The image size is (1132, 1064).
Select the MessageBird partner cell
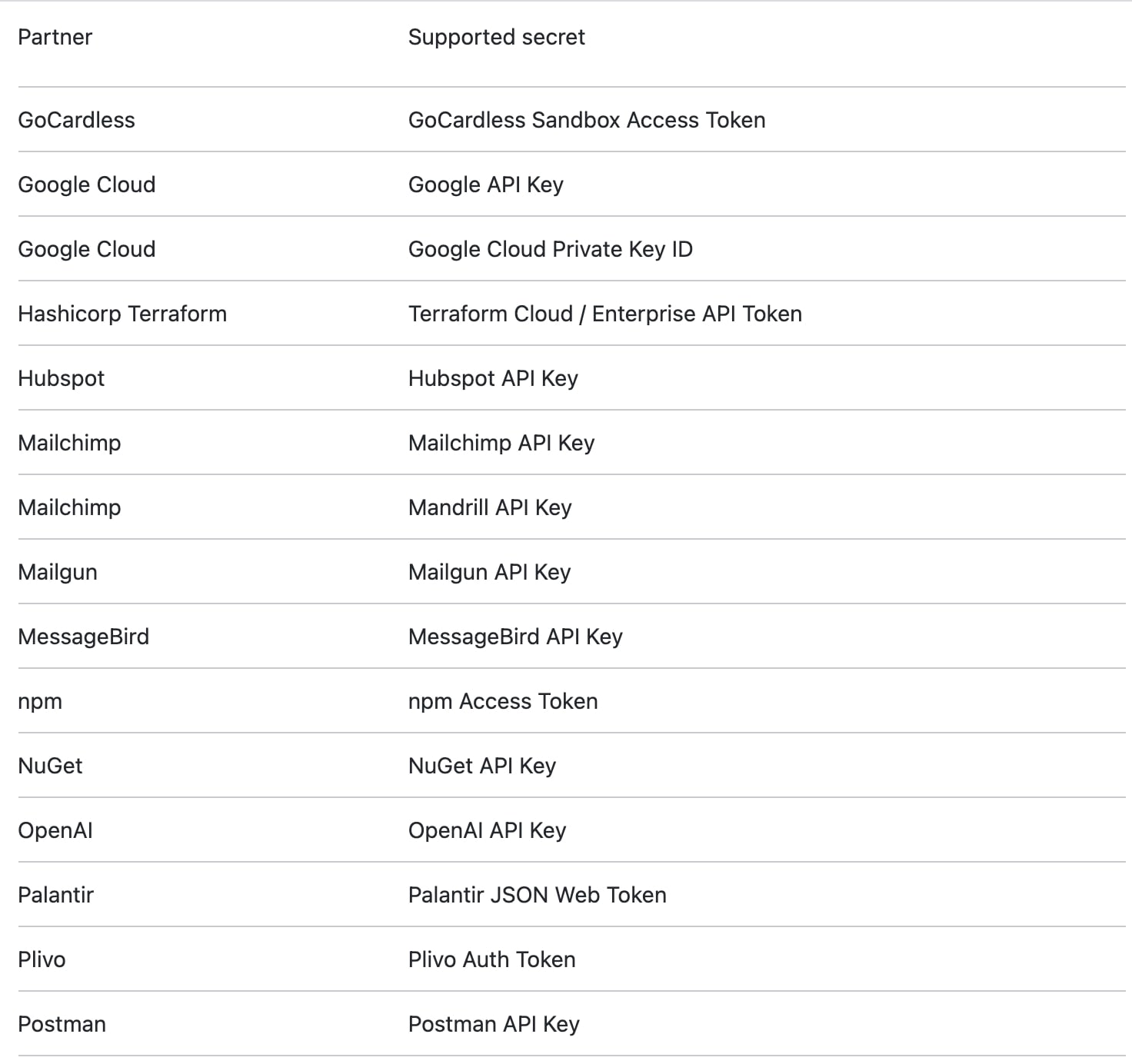[83, 637]
